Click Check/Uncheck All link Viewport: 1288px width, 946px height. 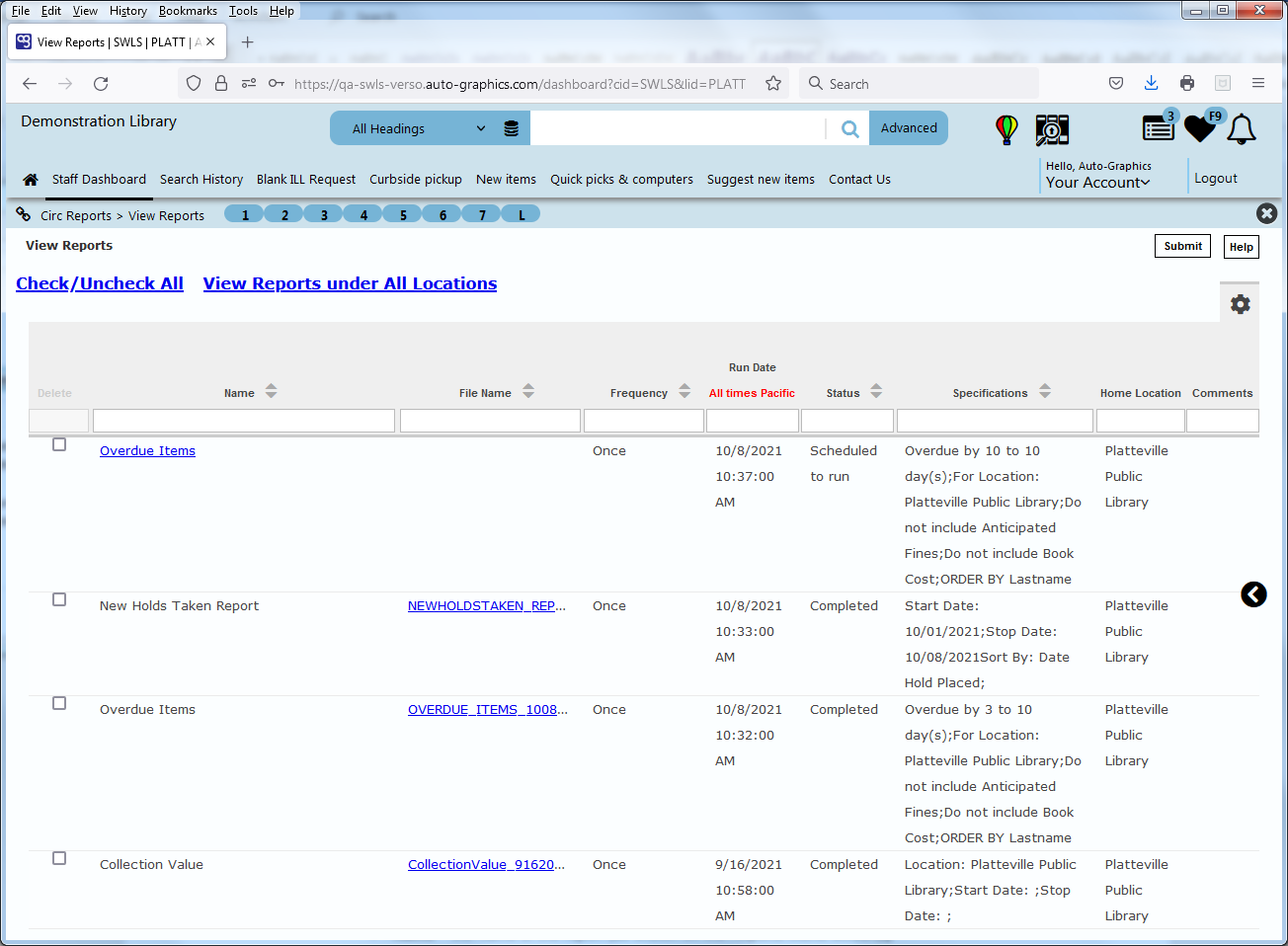(100, 283)
